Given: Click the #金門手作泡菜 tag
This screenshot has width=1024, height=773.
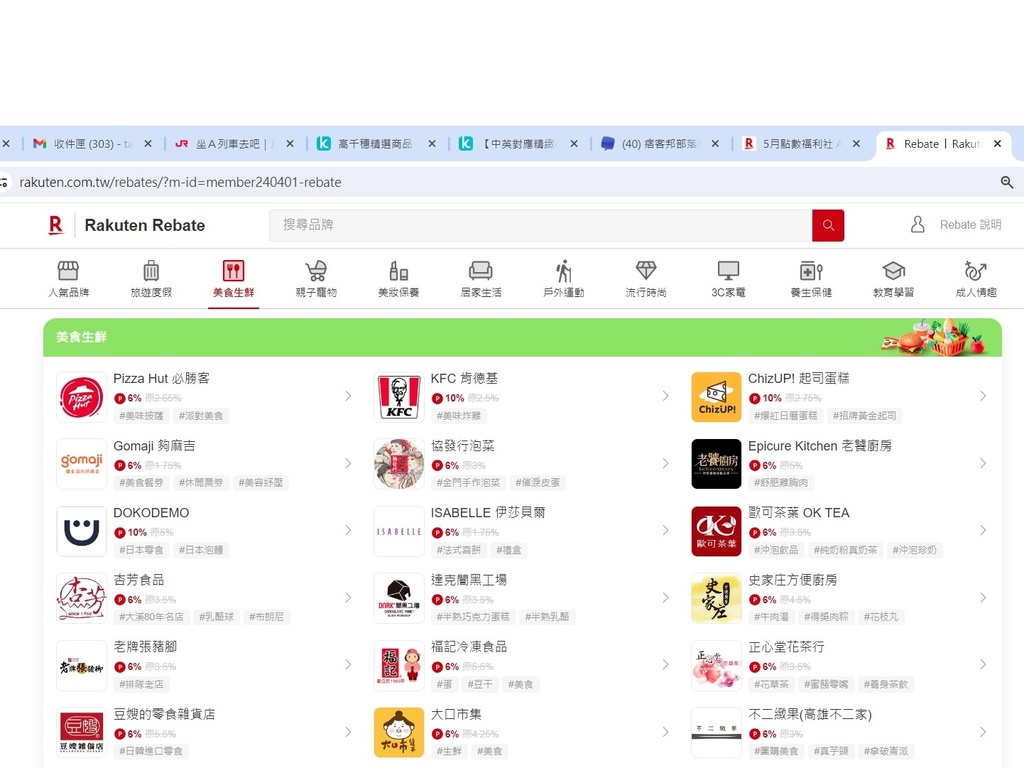Looking at the screenshot, I should point(468,482).
